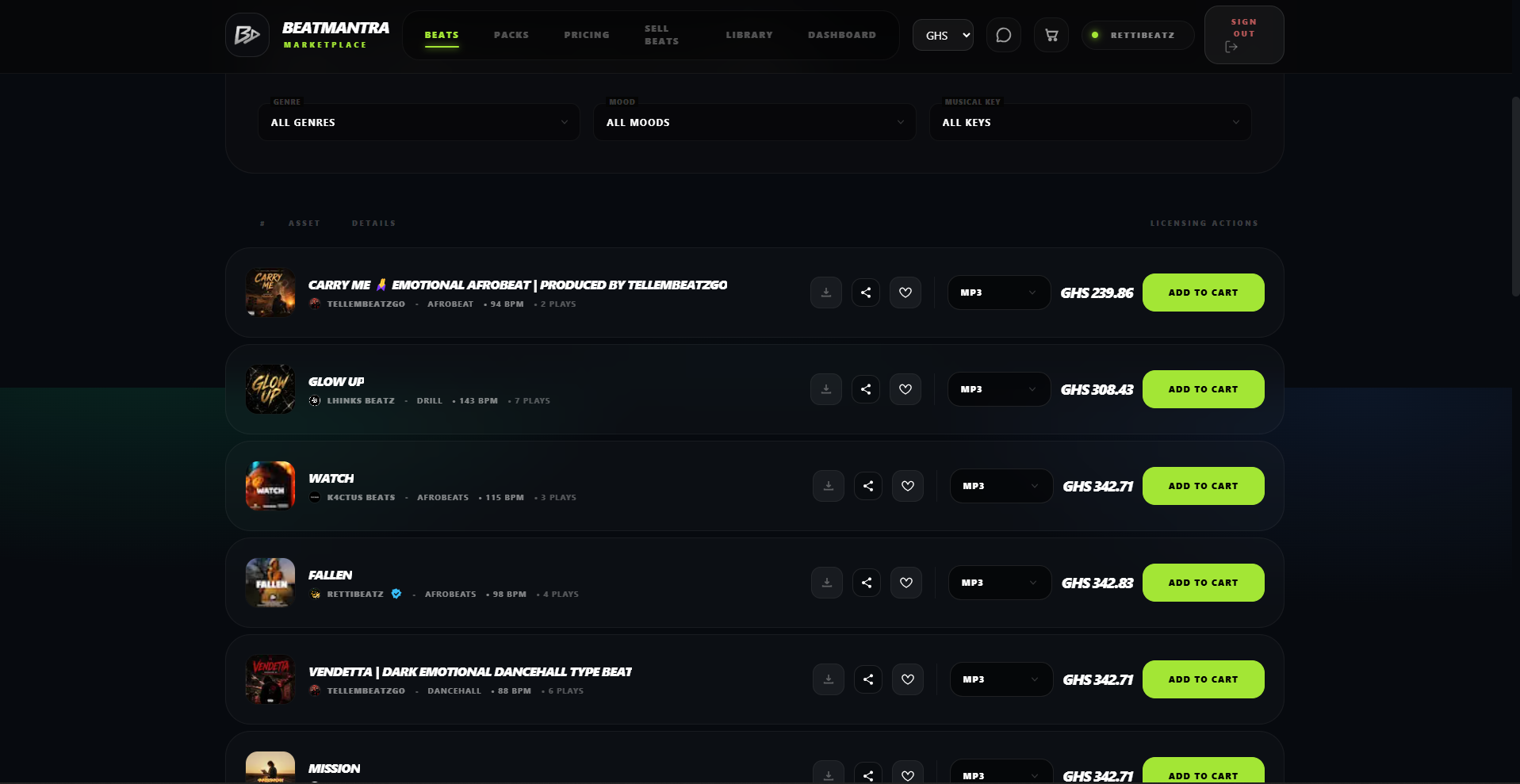Click the page vertical scrollbar
The image size is (1520, 784).
[1515, 197]
